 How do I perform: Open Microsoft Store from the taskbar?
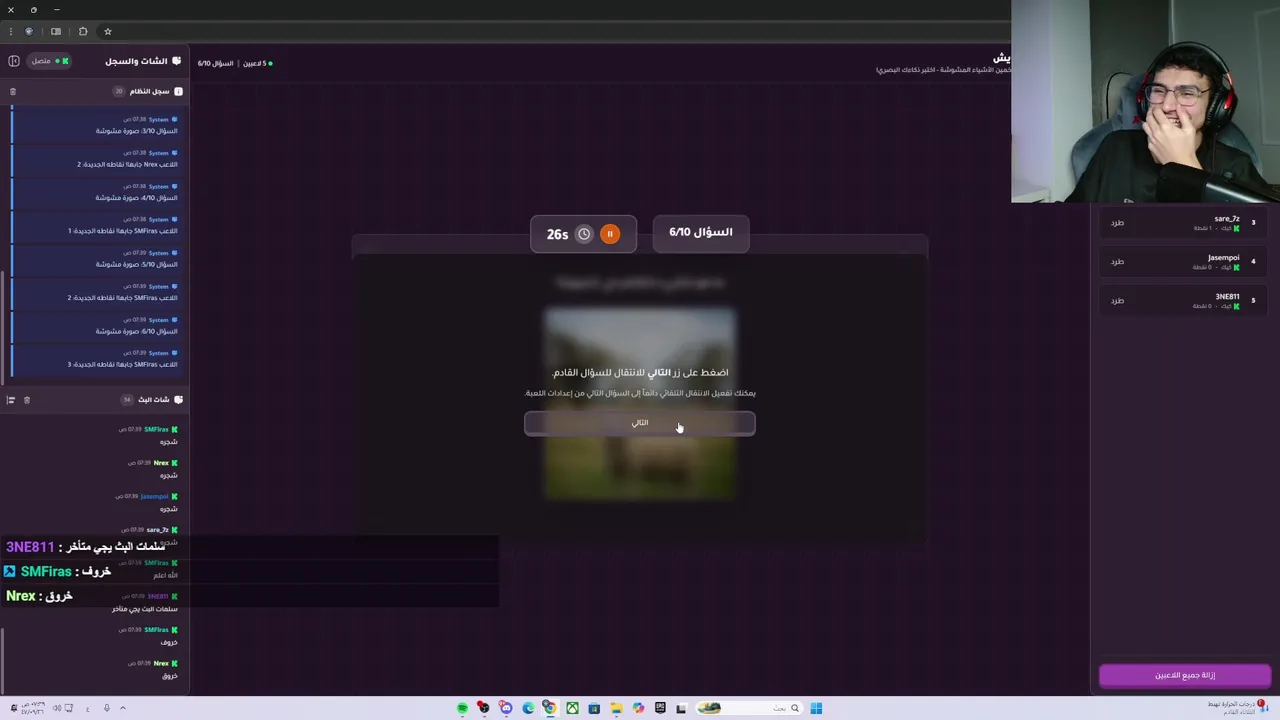(x=594, y=708)
